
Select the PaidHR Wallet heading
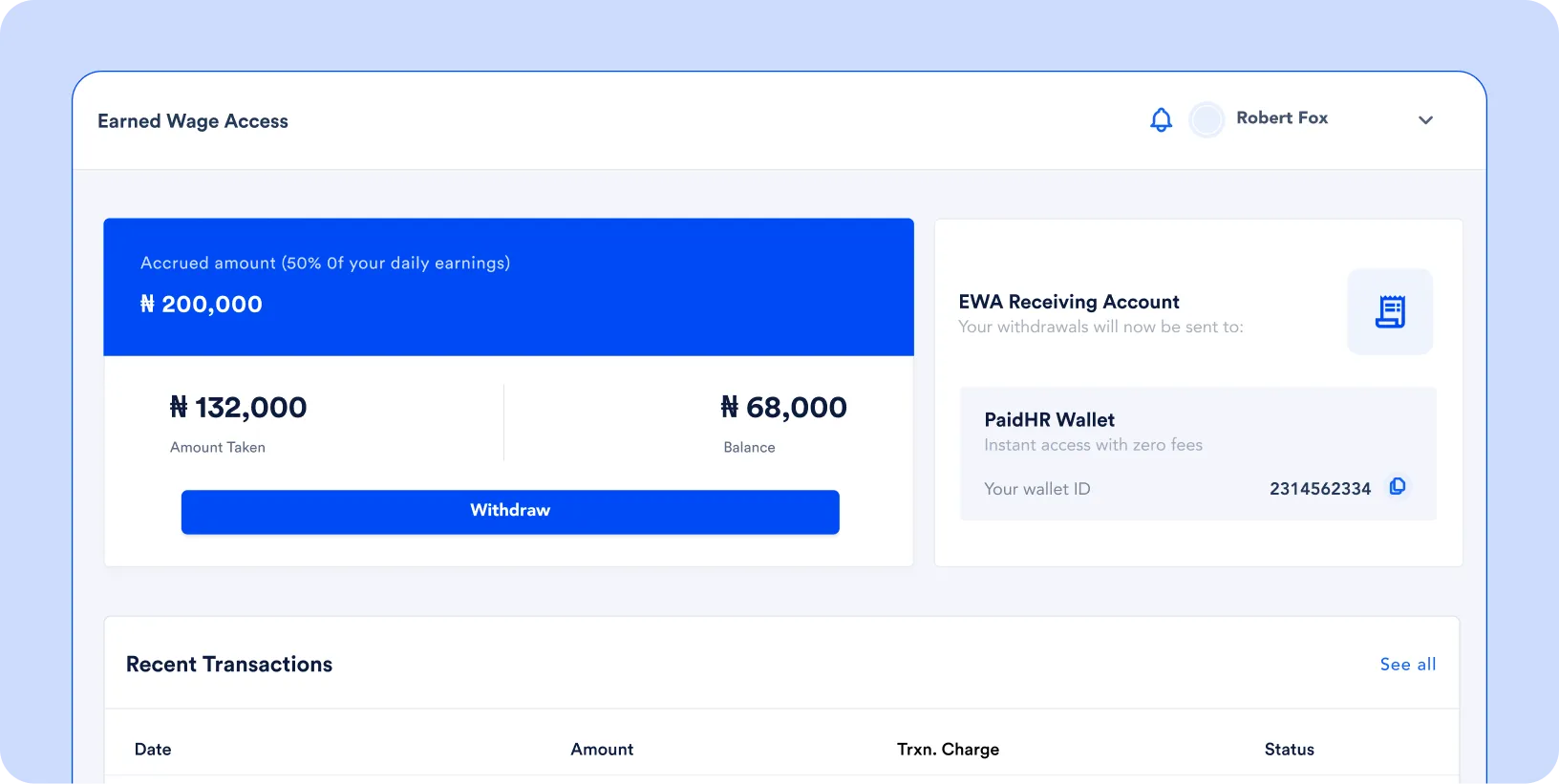(1049, 420)
